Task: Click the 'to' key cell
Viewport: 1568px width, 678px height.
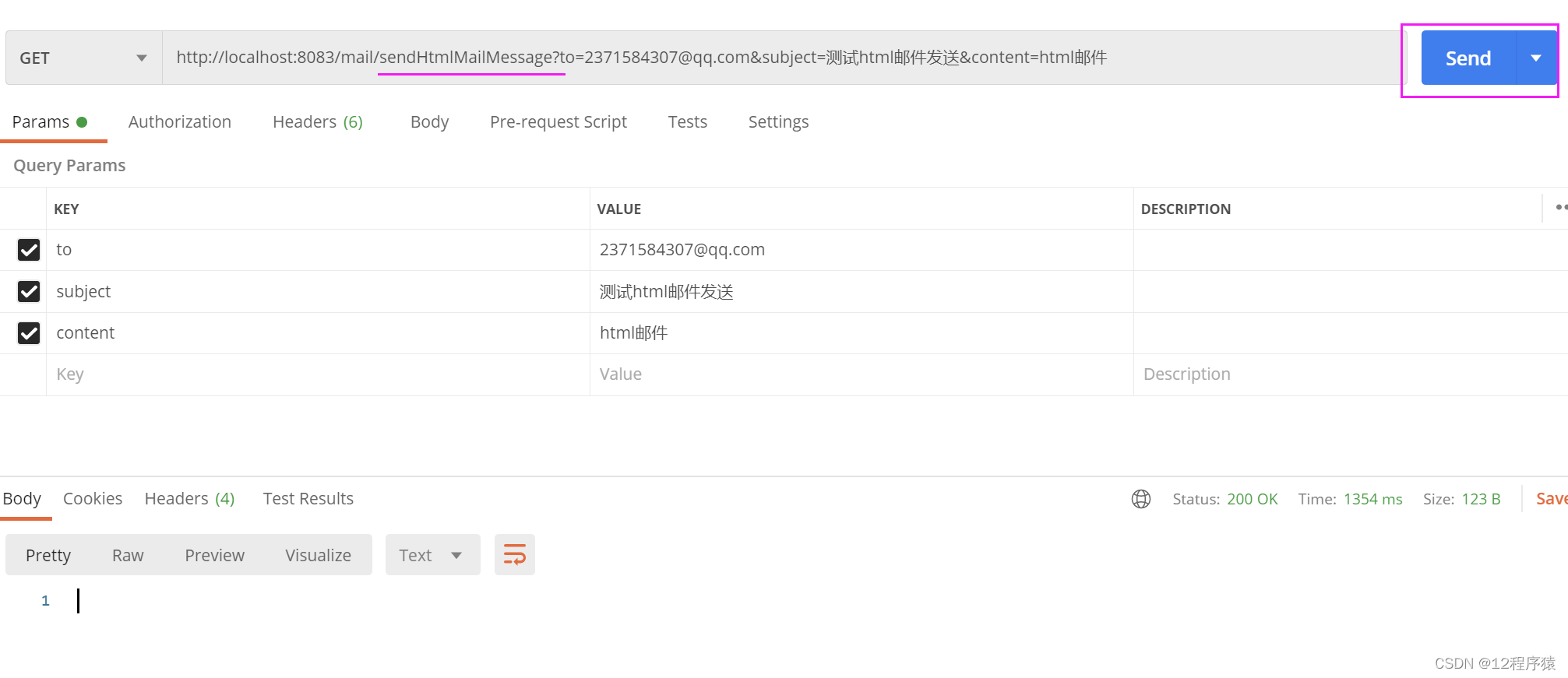Action: tap(318, 250)
